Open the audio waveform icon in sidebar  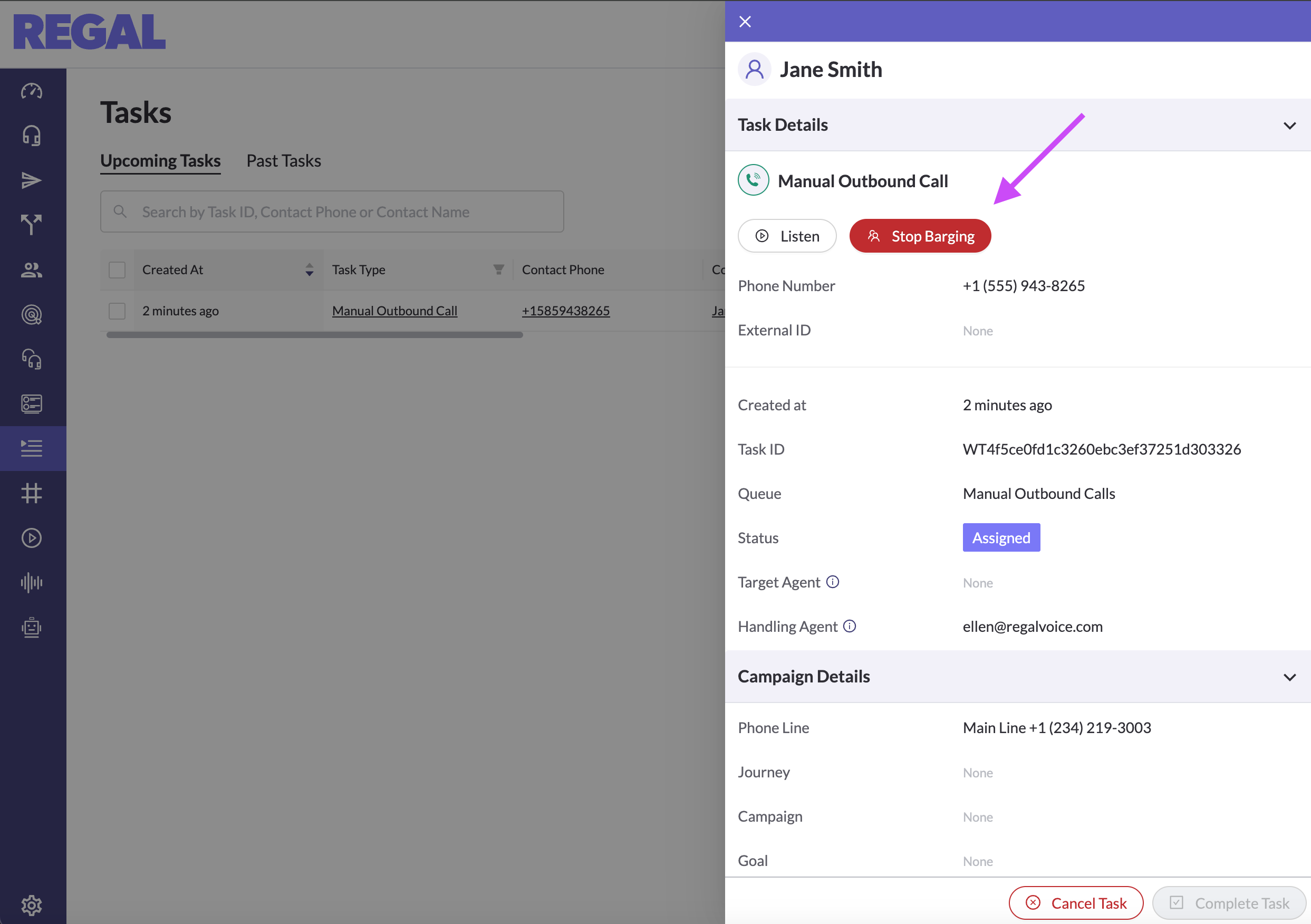tap(32, 582)
